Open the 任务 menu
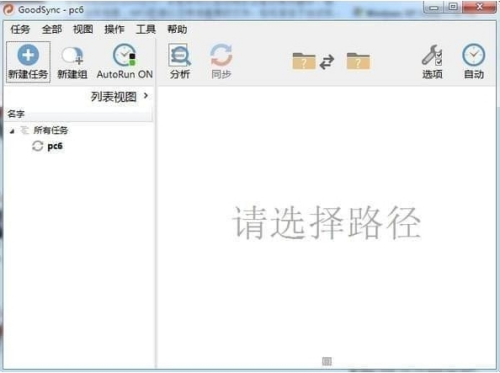This screenshot has height=373, width=500. point(20,29)
